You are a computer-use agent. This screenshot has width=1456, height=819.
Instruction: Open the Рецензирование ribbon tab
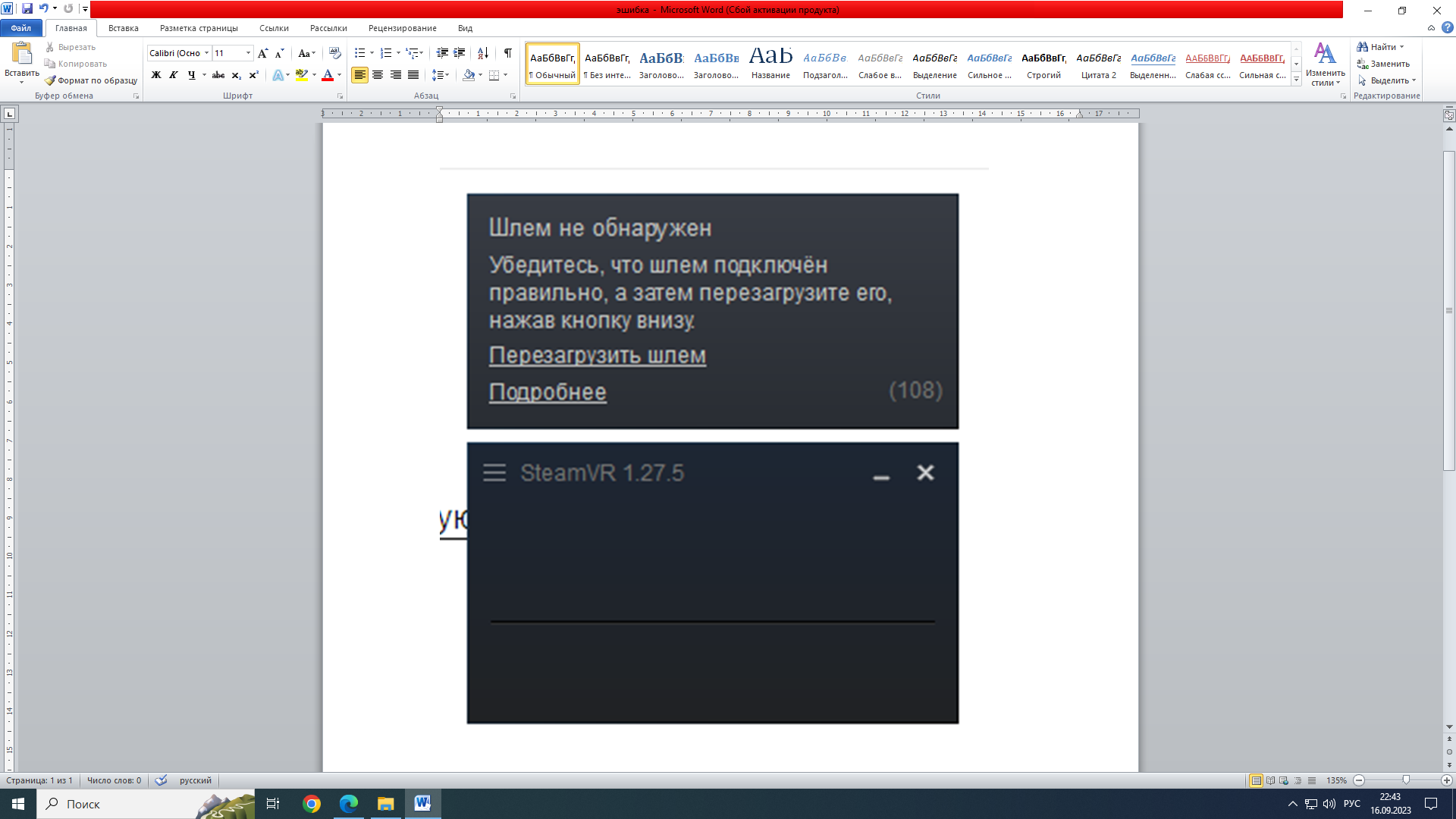coord(402,28)
